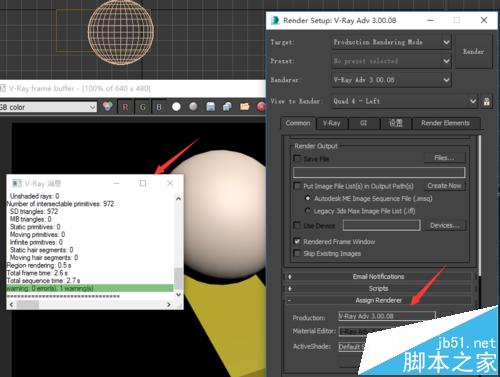Click Devices... button

click(x=444, y=226)
